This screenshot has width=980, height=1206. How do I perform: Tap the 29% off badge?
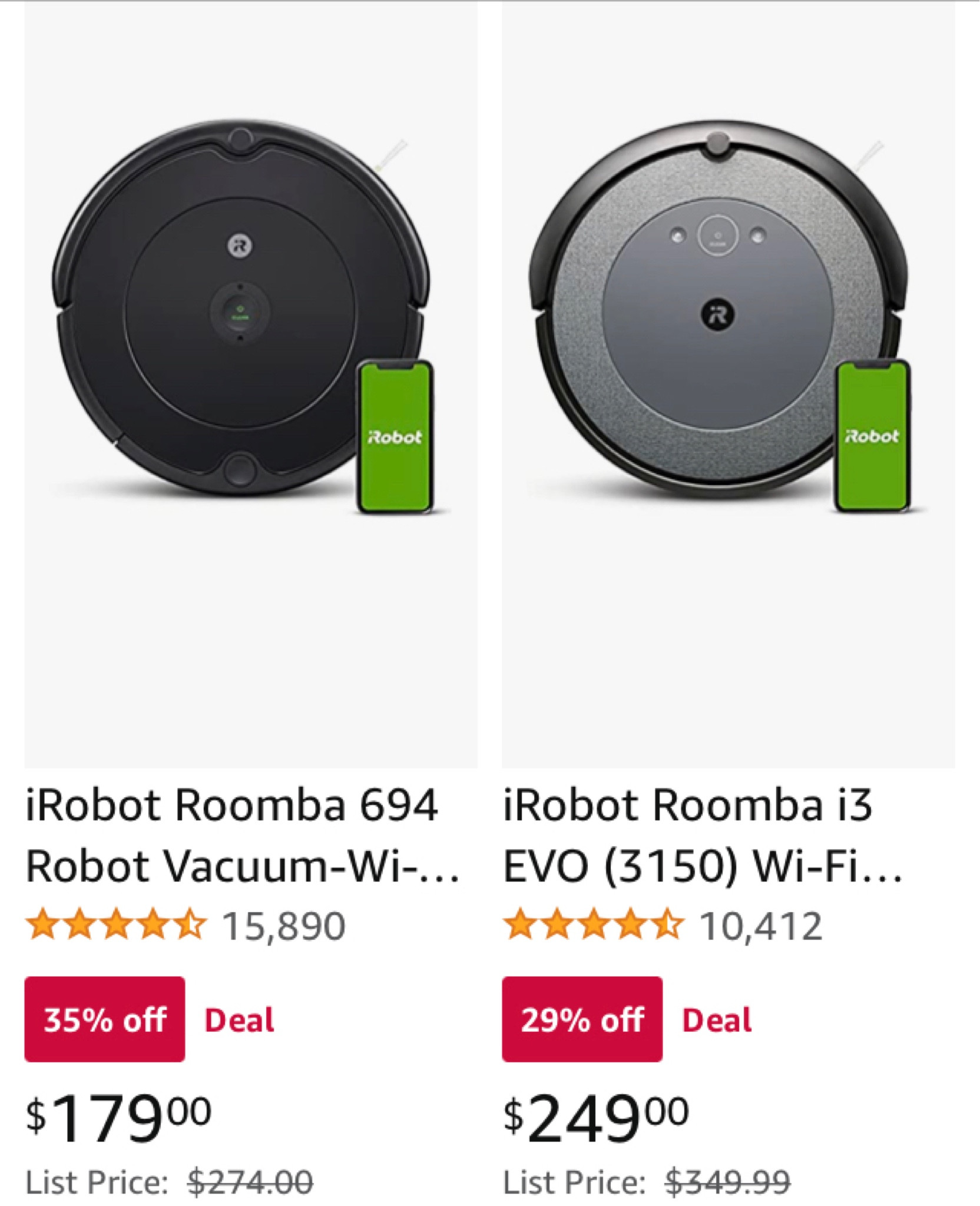(x=582, y=1019)
